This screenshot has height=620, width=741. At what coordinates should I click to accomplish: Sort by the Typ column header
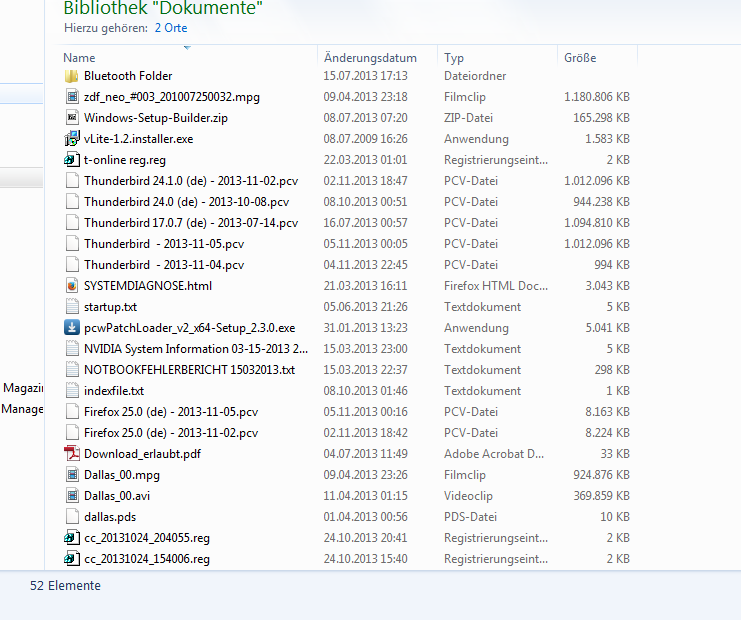click(x=454, y=58)
